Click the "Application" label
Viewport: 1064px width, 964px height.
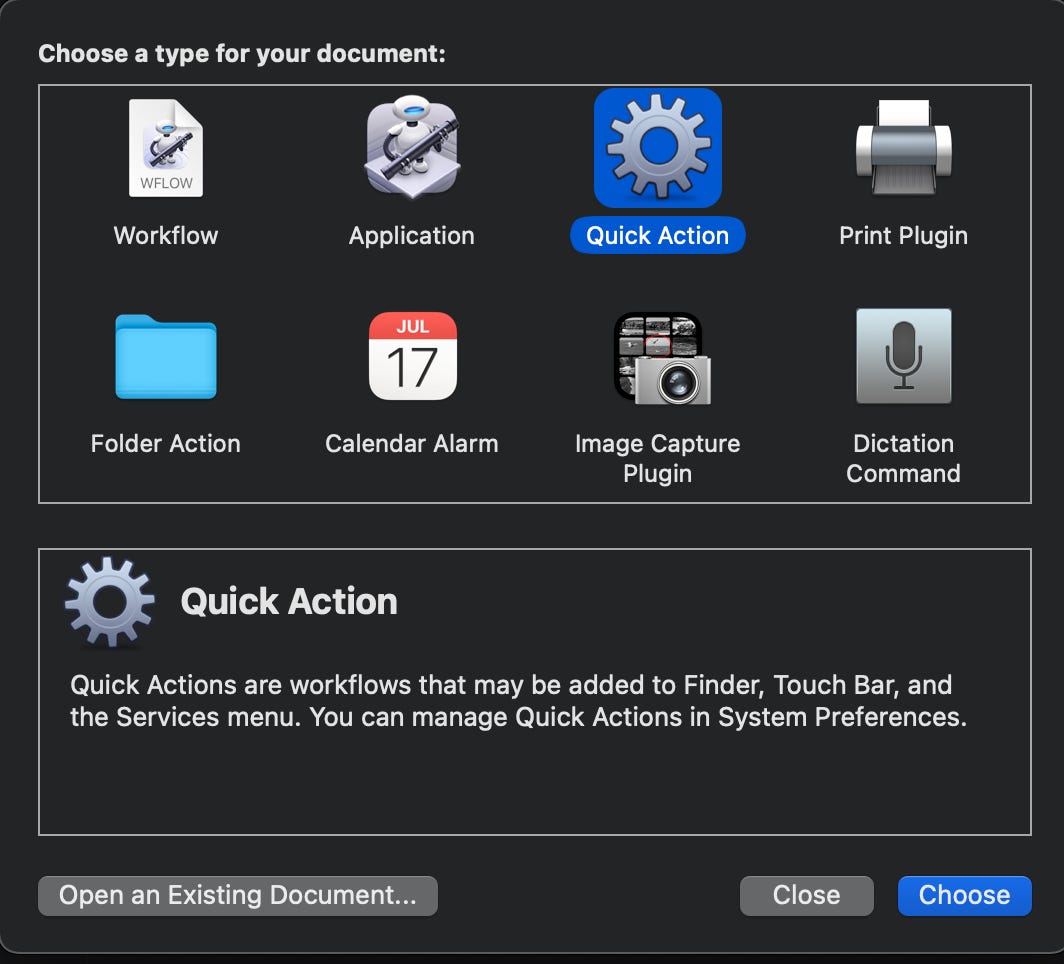(x=412, y=235)
